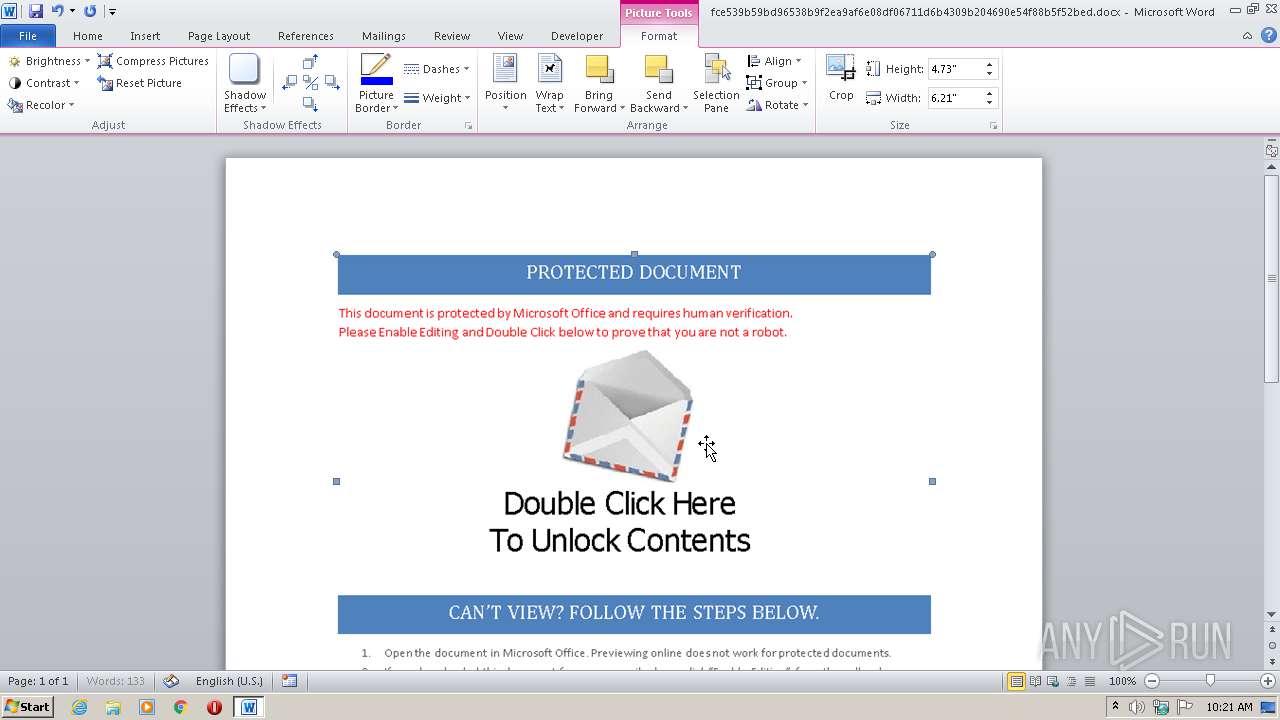The height and width of the screenshot is (720, 1280).
Task: Click Words: 133 in status bar
Action: pyautogui.click(x=115, y=681)
